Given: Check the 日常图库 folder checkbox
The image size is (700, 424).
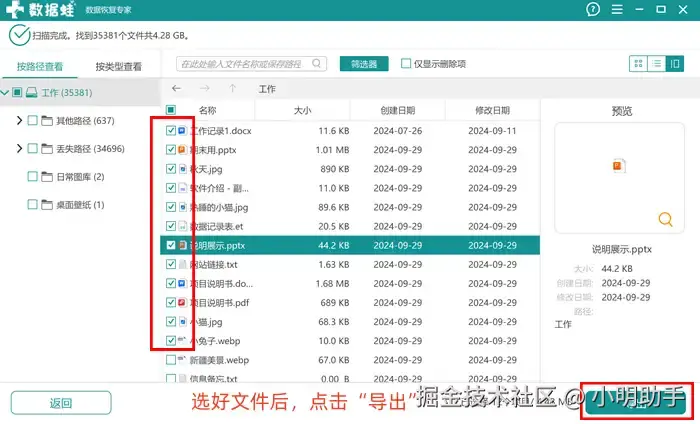Looking at the screenshot, I should click(32, 176).
